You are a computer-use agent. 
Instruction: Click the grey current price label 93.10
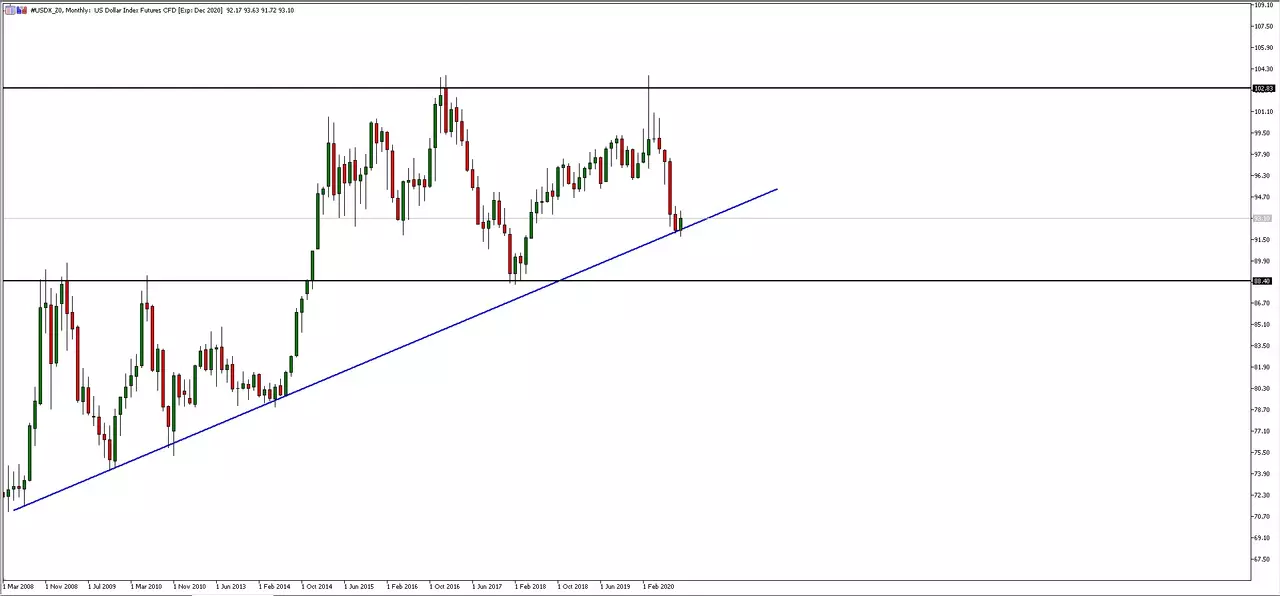[x=1264, y=218]
